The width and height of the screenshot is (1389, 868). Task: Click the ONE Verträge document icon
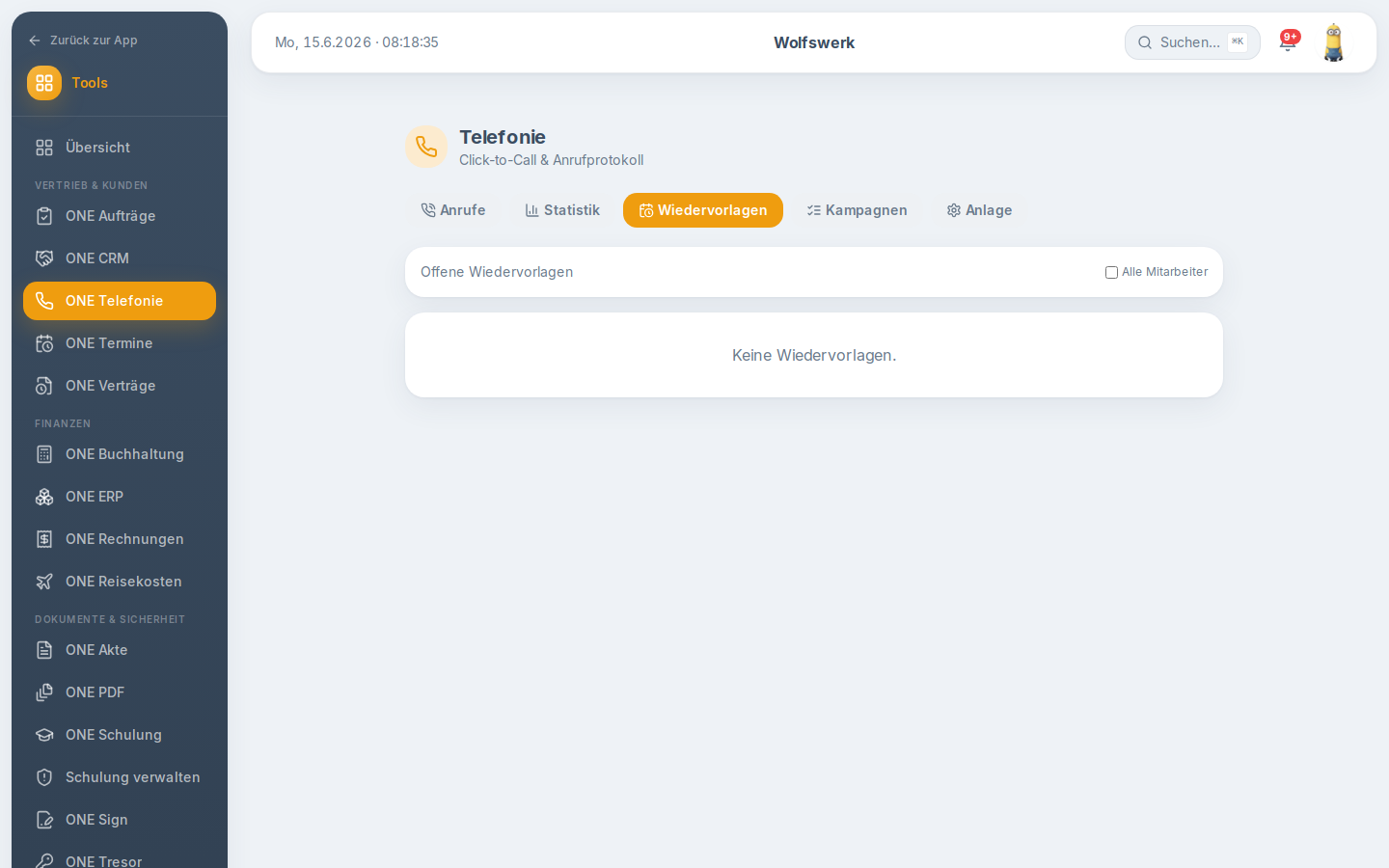tap(44, 386)
